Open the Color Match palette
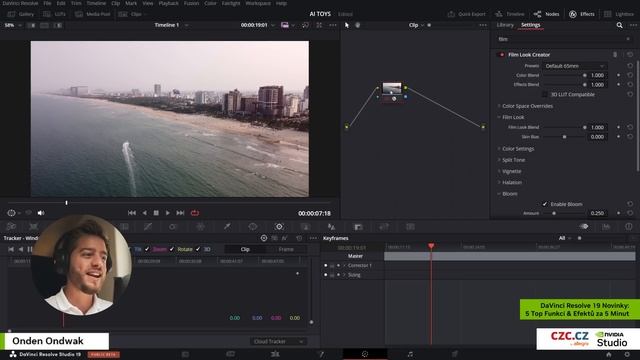 coord(33,227)
